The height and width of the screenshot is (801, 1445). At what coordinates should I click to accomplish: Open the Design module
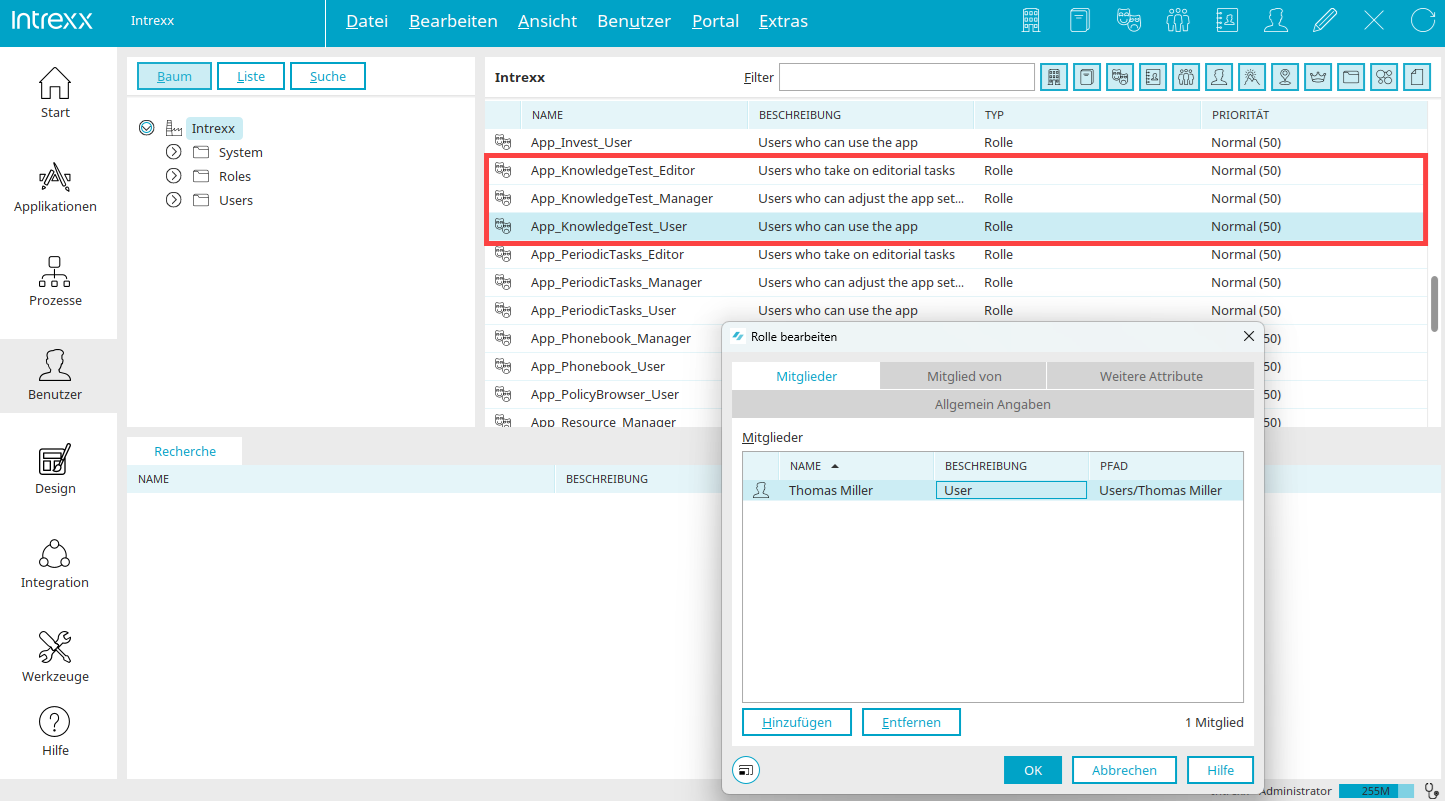55,469
